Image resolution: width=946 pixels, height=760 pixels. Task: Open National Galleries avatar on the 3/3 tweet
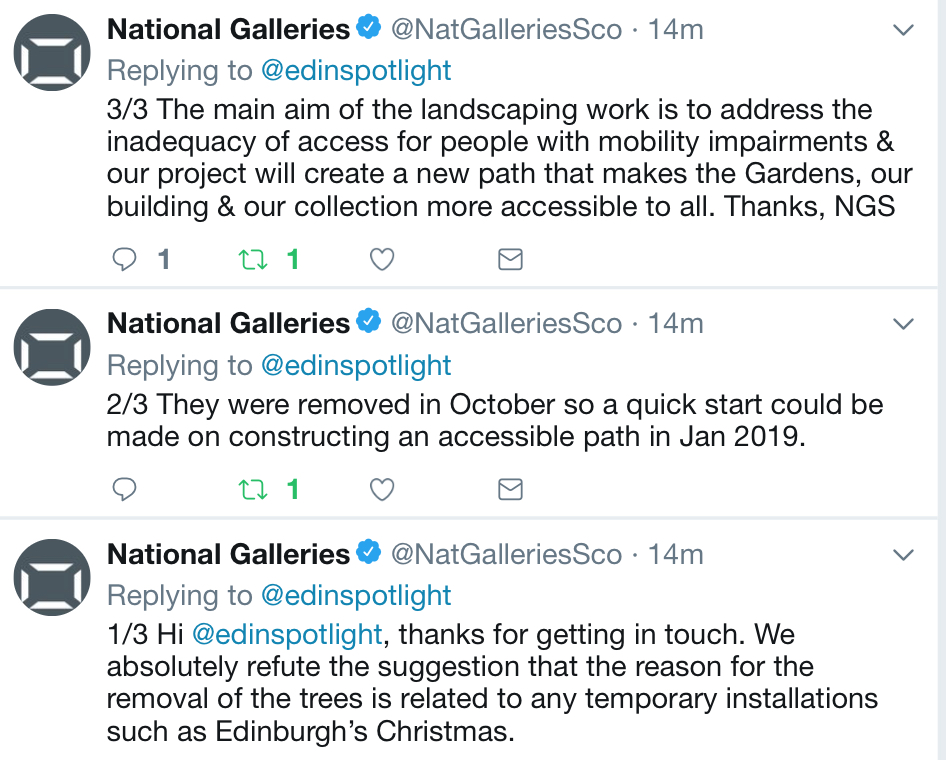pos(52,53)
